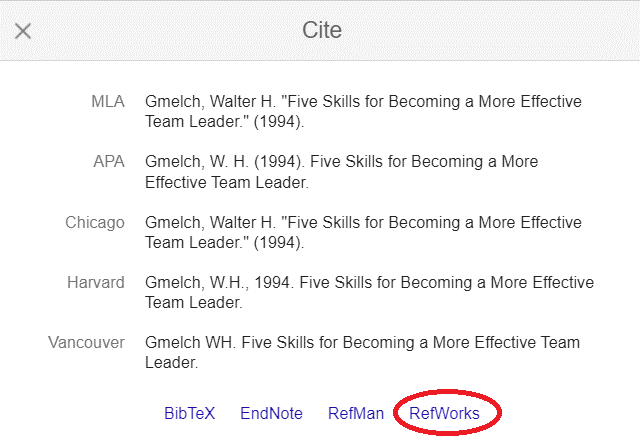
Task: Click the BibTeX export link
Action: [x=189, y=413]
